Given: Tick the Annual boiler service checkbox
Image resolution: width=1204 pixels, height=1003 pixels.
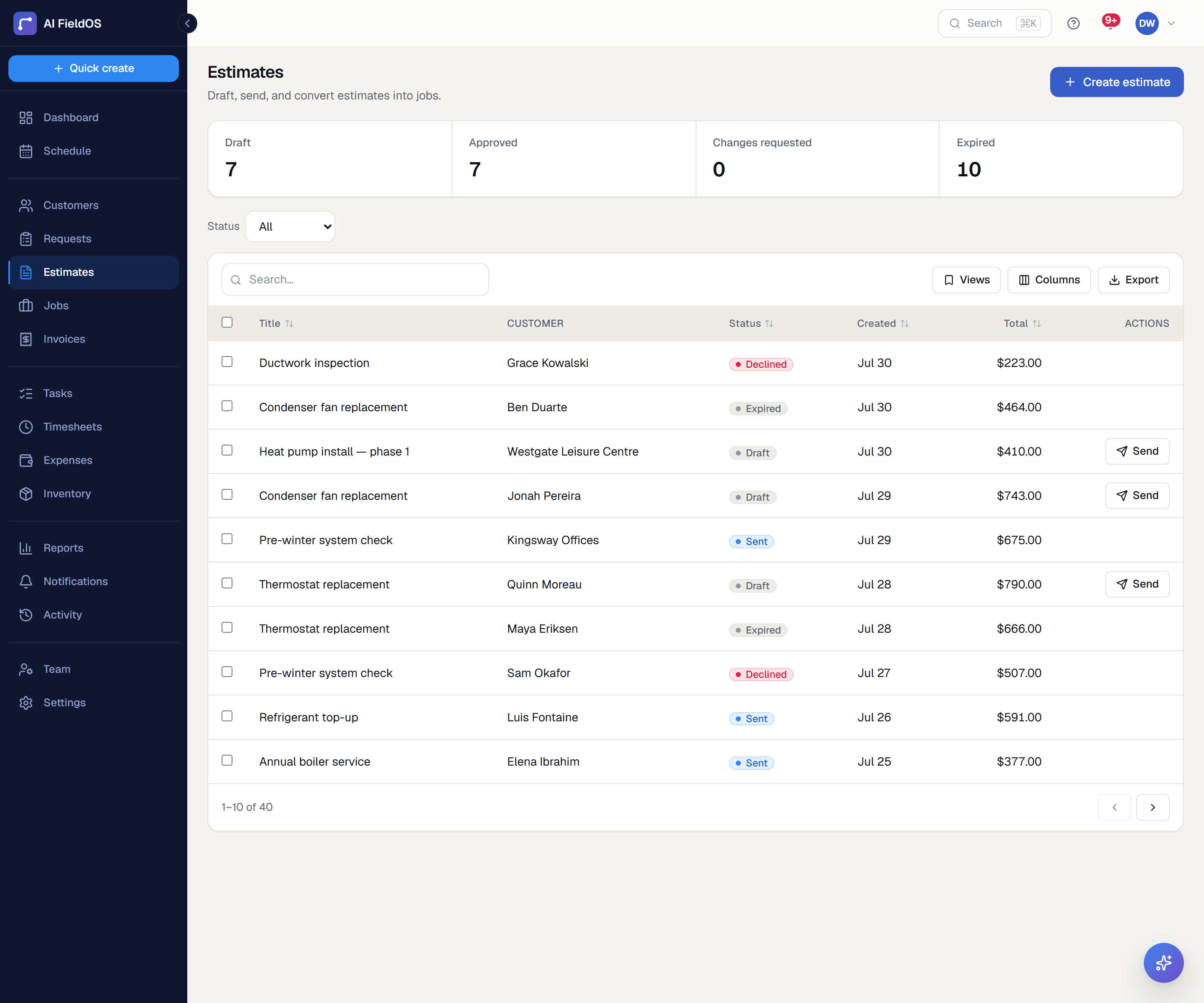Looking at the screenshot, I should pos(227,760).
